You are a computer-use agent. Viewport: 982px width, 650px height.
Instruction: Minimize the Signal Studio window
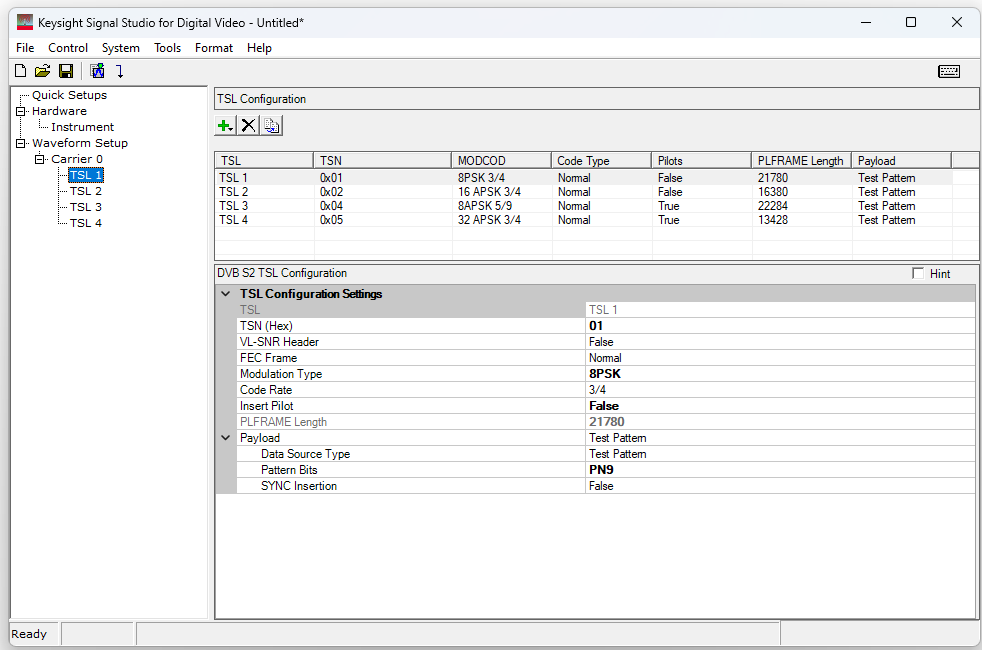click(x=866, y=23)
